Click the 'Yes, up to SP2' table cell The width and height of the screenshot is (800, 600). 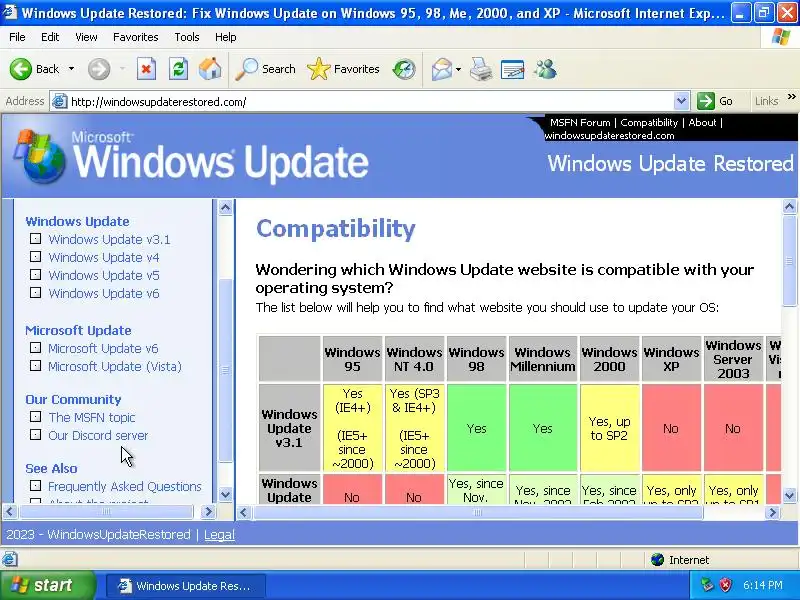click(610, 428)
